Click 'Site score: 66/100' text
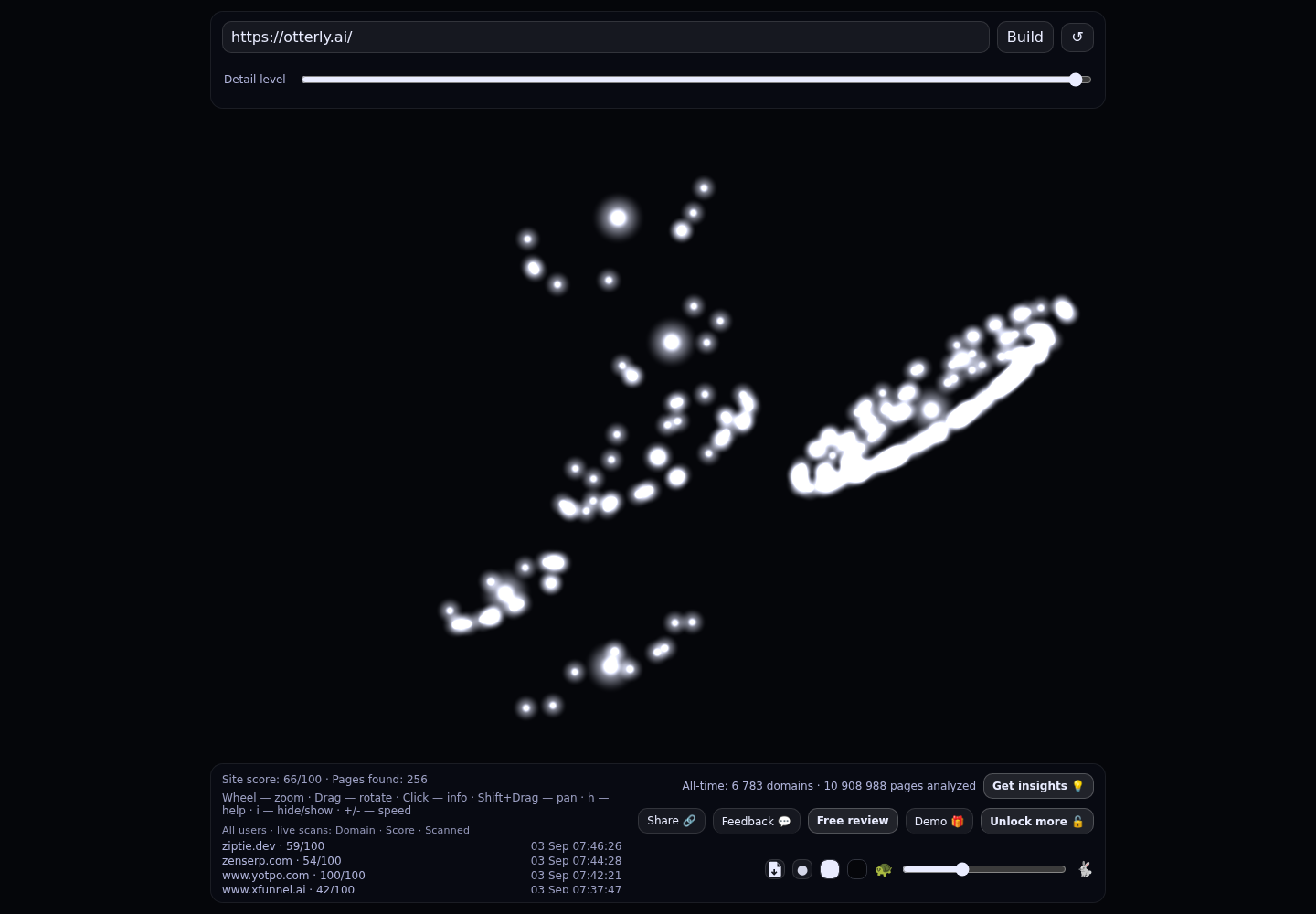Screen dimensions: 1316x914 click(271, 780)
